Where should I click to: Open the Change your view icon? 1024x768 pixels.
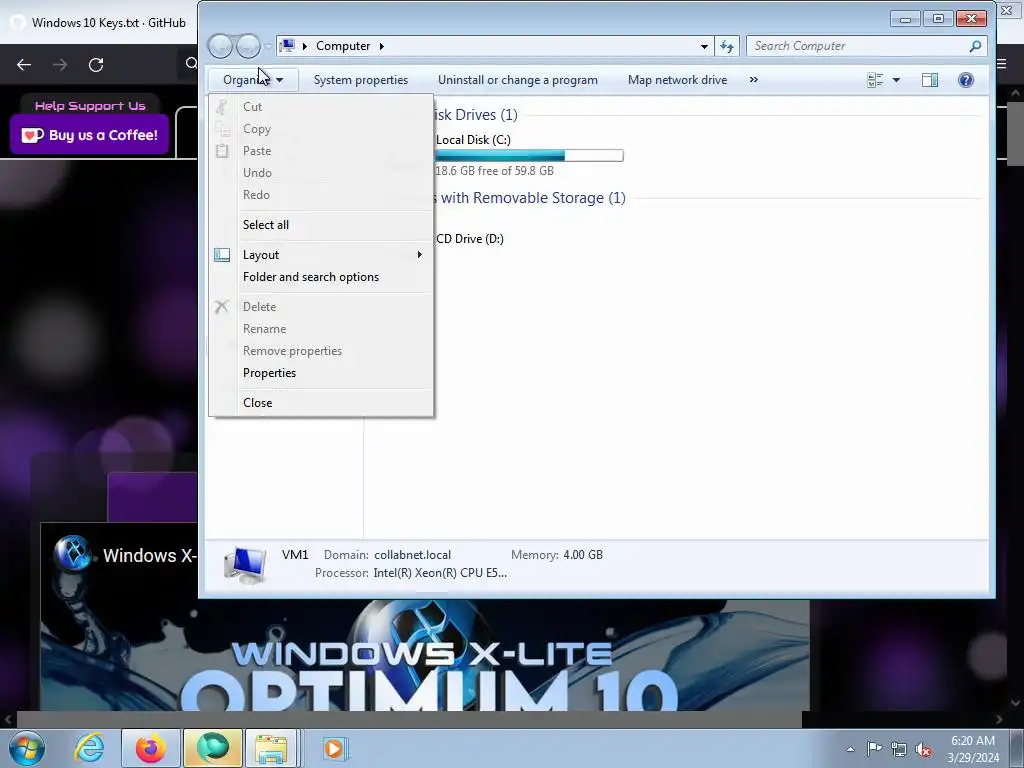point(875,80)
